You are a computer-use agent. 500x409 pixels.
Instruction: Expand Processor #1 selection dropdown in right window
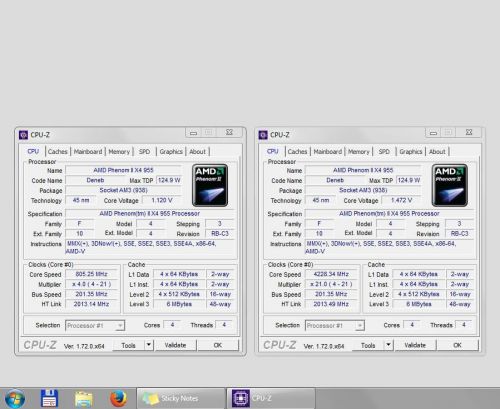pos(360,325)
